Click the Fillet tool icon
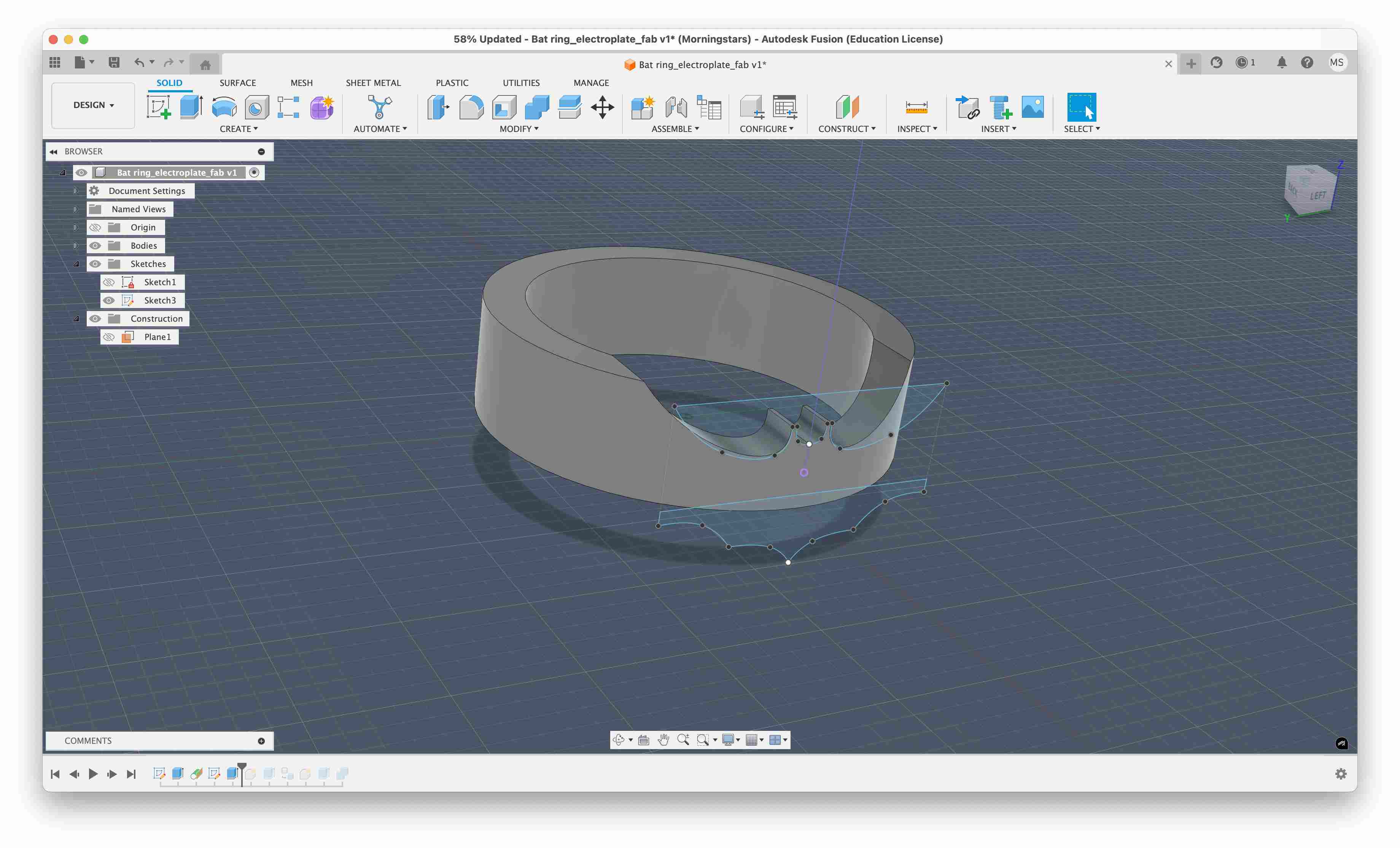 [x=471, y=107]
